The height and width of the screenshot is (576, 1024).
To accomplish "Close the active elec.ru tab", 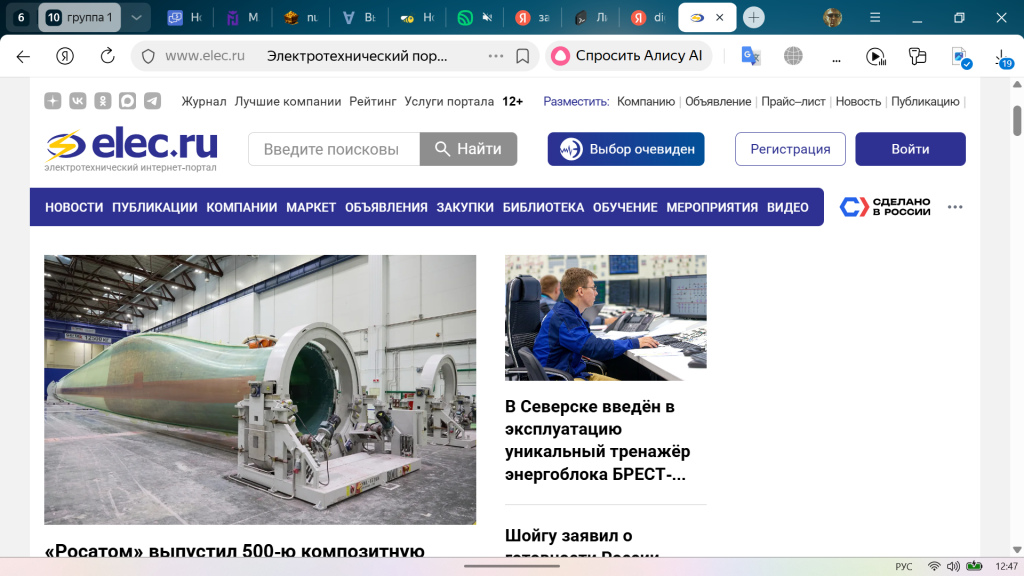I will [720, 18].
